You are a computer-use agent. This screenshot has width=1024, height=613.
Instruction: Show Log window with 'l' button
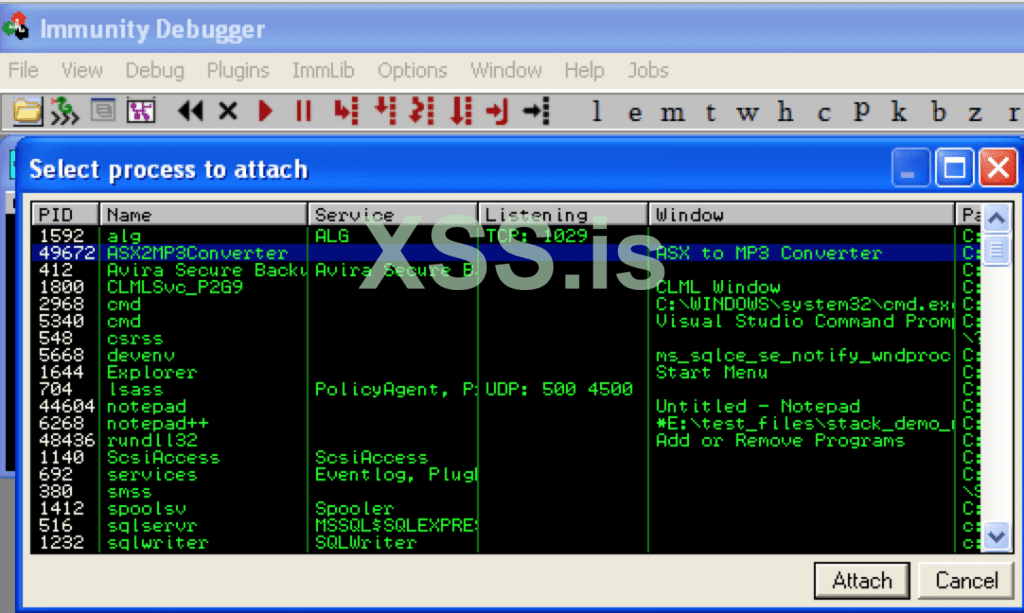pyautogui.click(x=596, y=112)
